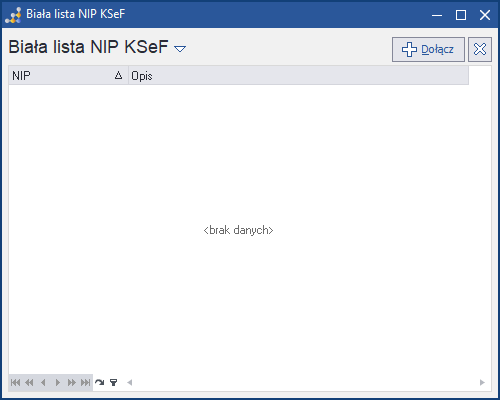The image size is (500, 400).
Task: Click the horizontal scrollbar left arrow
Action: pos(130,382)
